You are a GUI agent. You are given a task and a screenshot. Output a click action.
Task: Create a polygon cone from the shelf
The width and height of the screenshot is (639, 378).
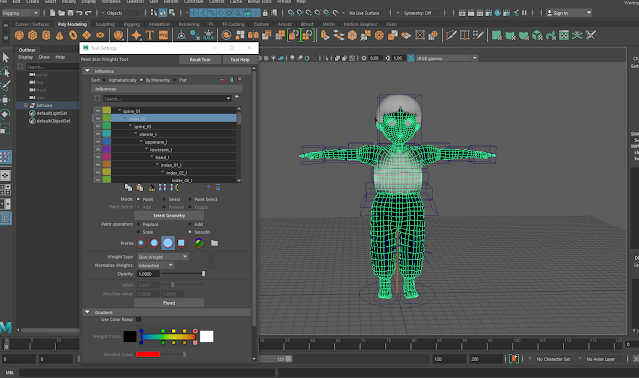pos(59,35)
